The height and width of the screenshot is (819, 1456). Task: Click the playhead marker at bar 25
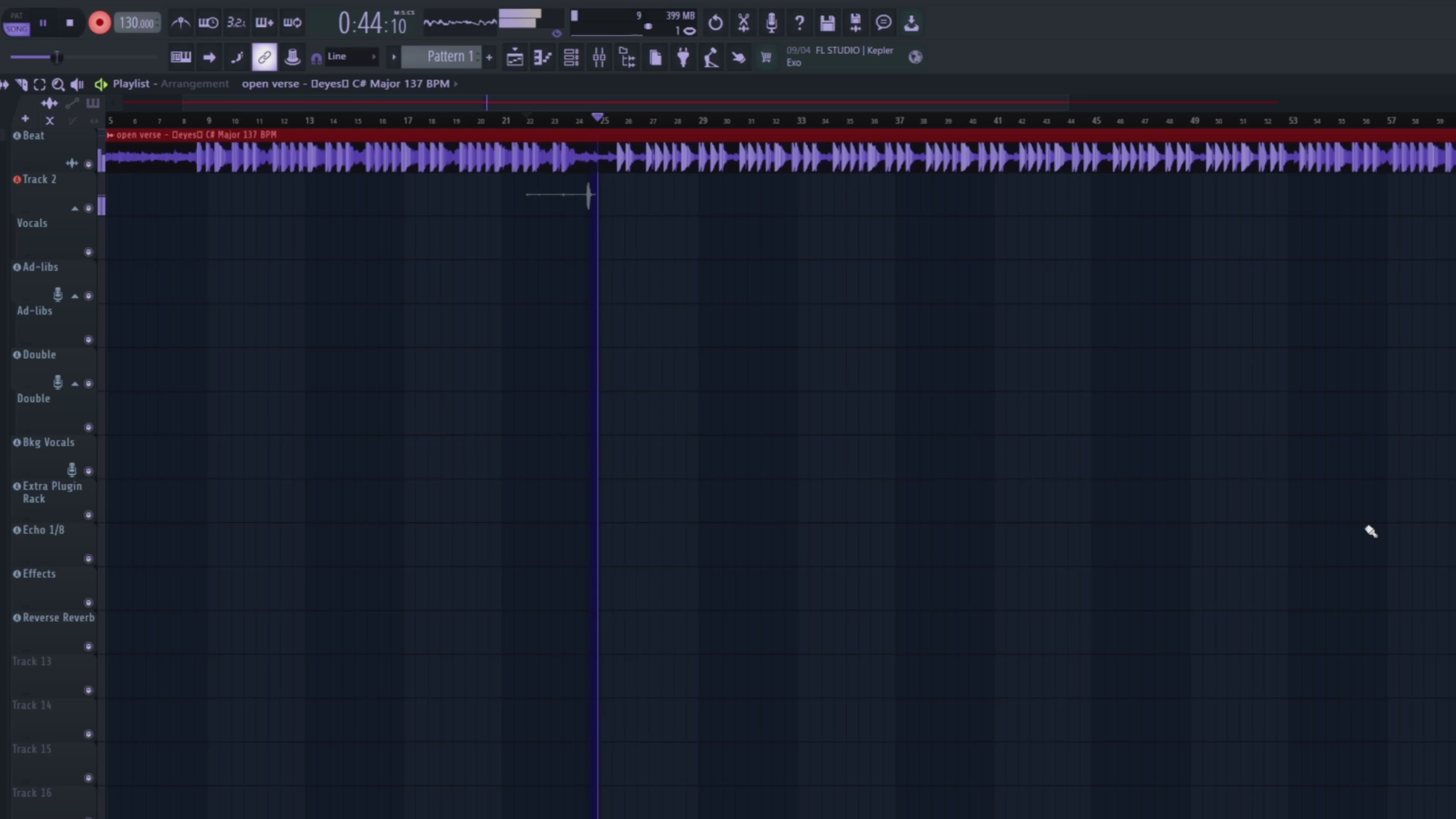(598, 117)
